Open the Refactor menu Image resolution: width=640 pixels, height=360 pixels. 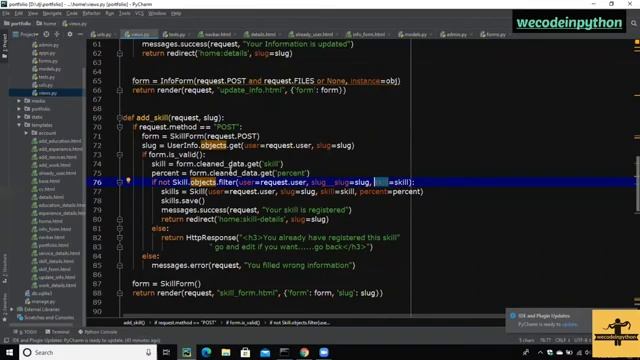tap(91, 13)
